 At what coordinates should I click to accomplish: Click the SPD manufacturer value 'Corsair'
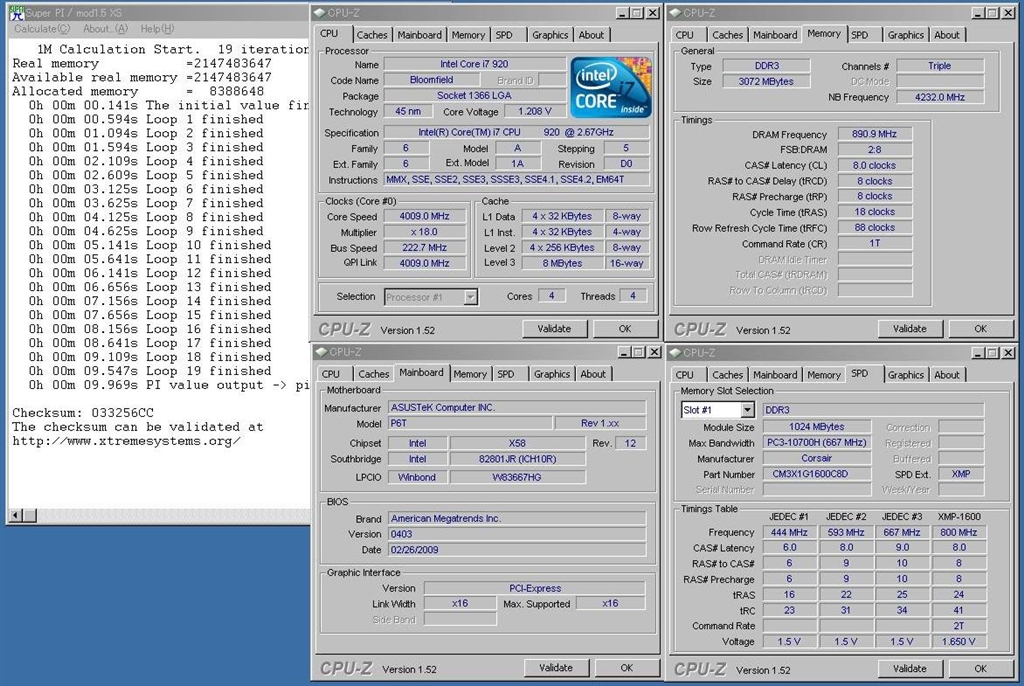tap(816, 458)
